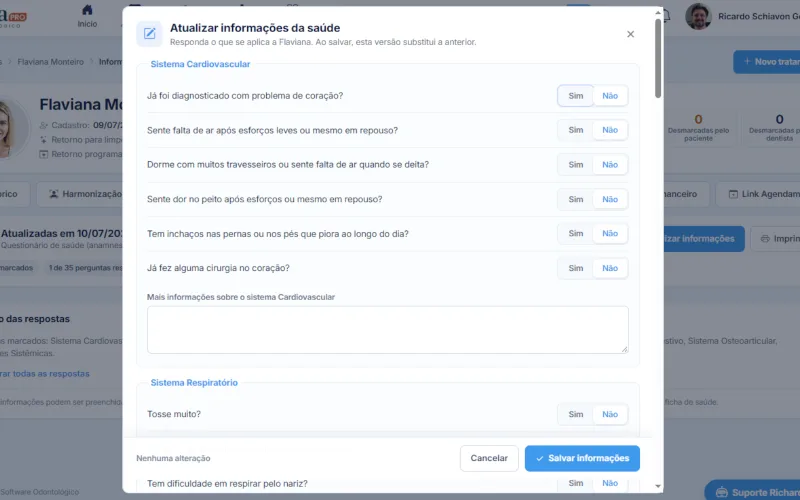Select Não for diagnosed heart problem
Screen dimensions: 800x500
coord(610,96)
